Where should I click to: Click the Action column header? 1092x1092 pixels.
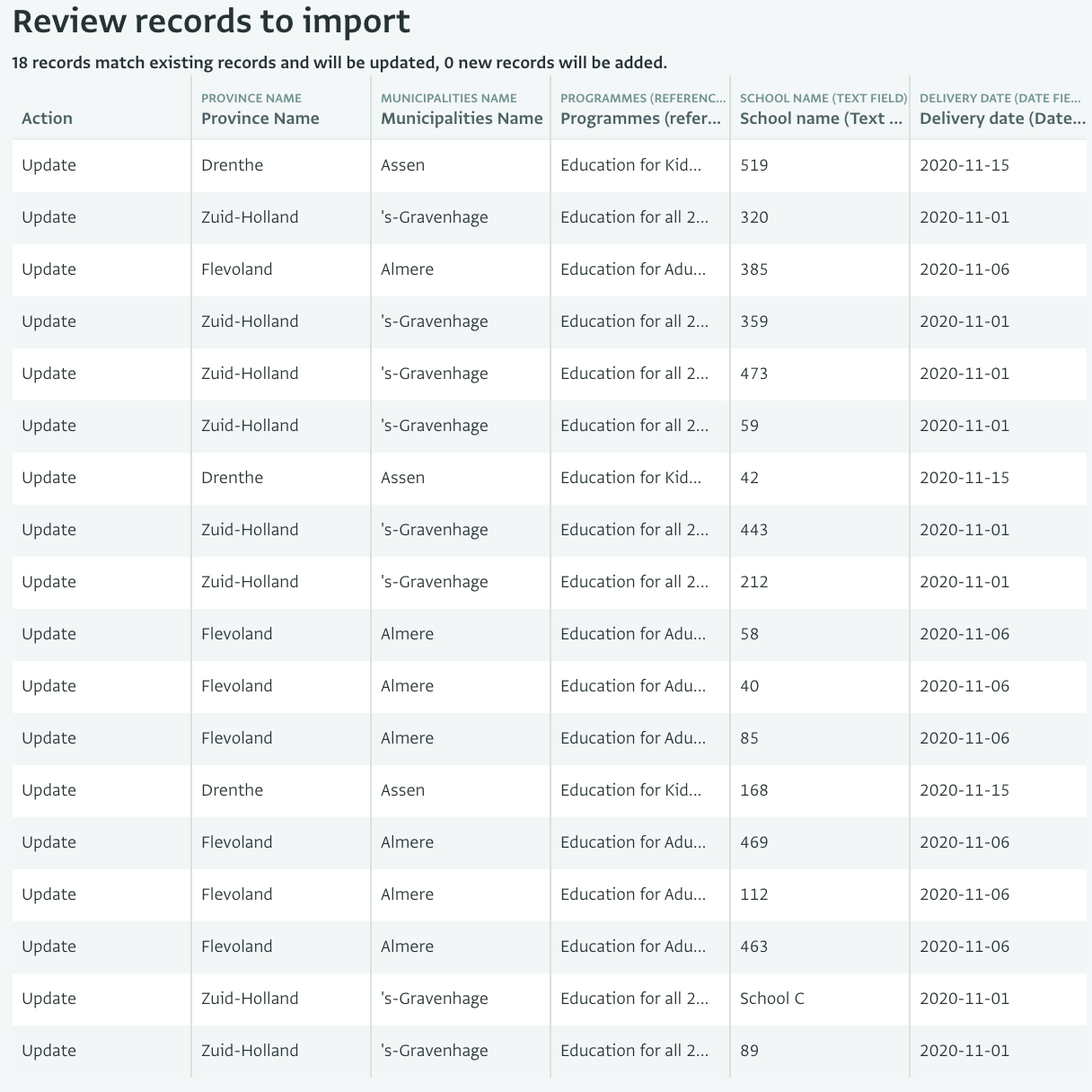(x=47, y=118)
